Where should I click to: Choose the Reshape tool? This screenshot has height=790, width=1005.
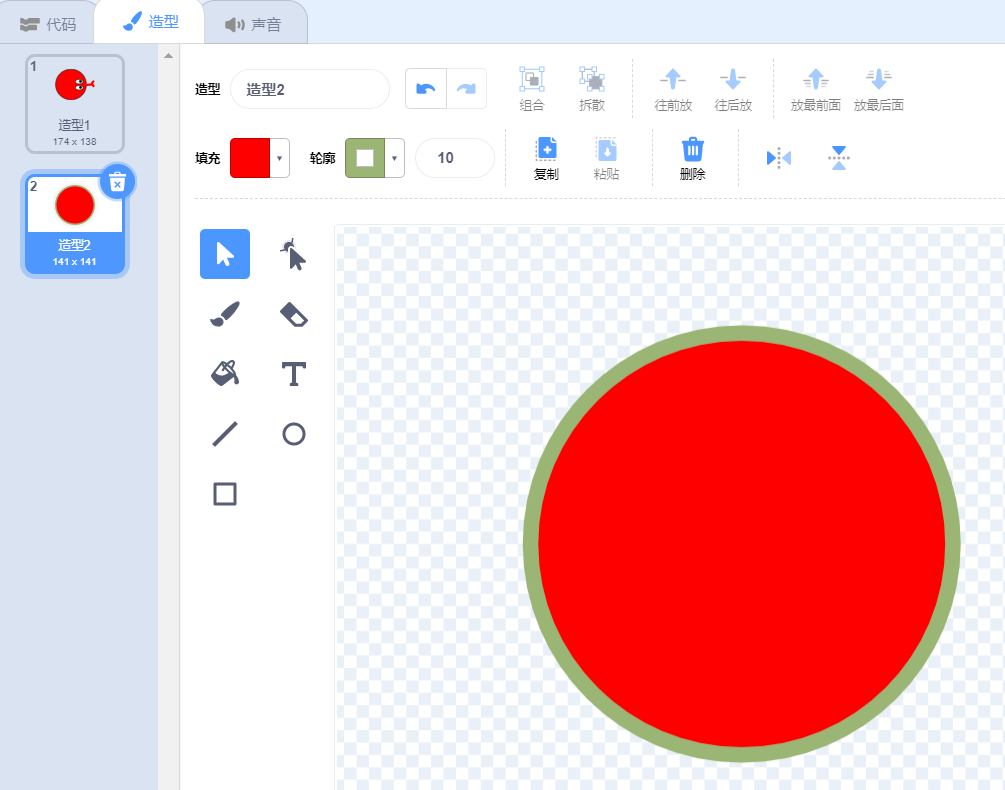point(294,254)
